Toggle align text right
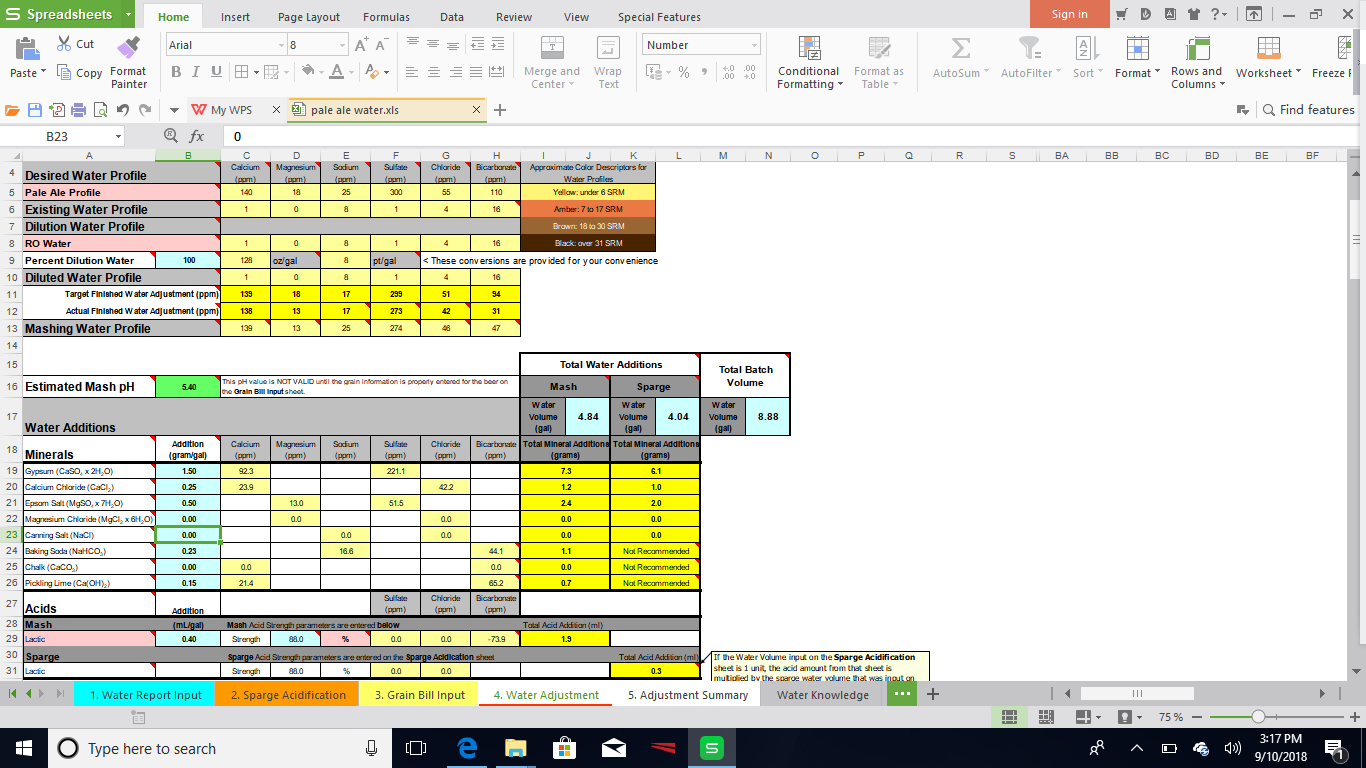The image size is (1366, 768). tap(456, 72)
